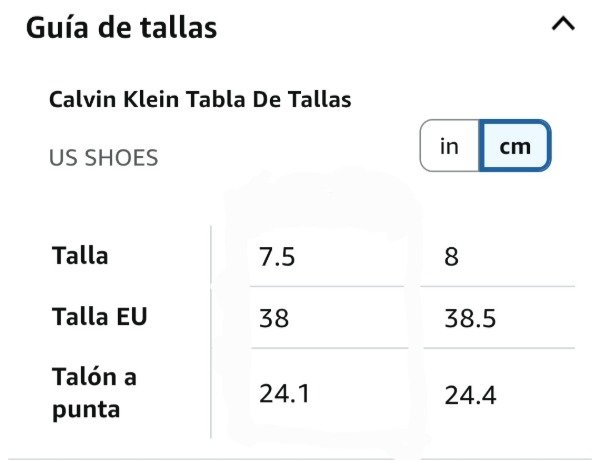Click the Talla EU row header
Image resolution: width=600 pixels, height=460 pixels.
(99, 318)
